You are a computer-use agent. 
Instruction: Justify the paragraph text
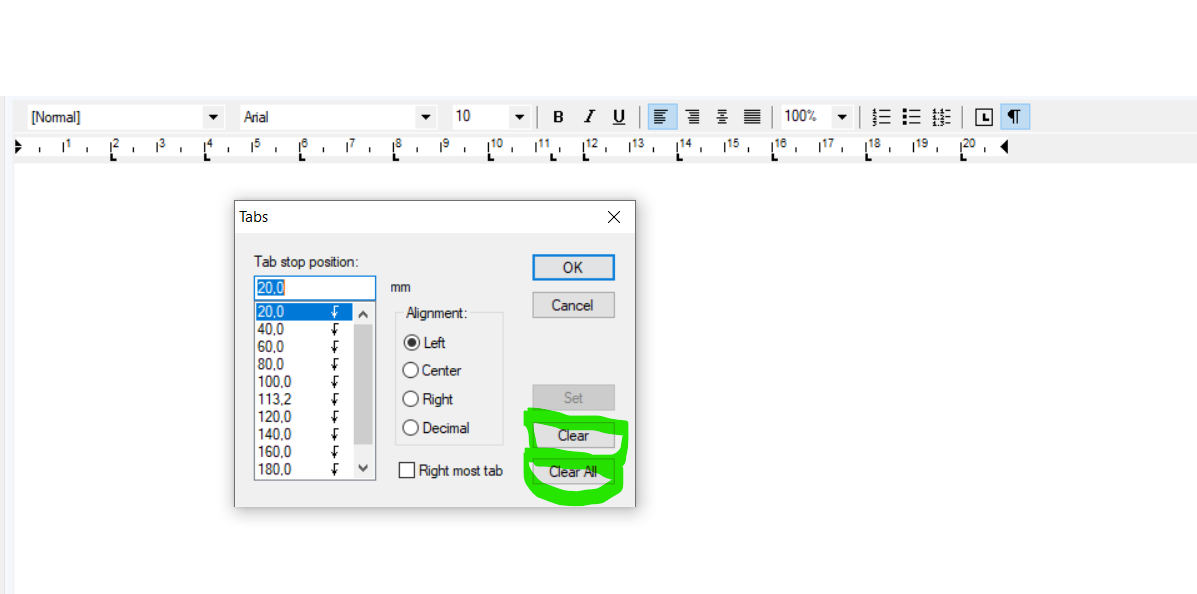pos(752,117)
